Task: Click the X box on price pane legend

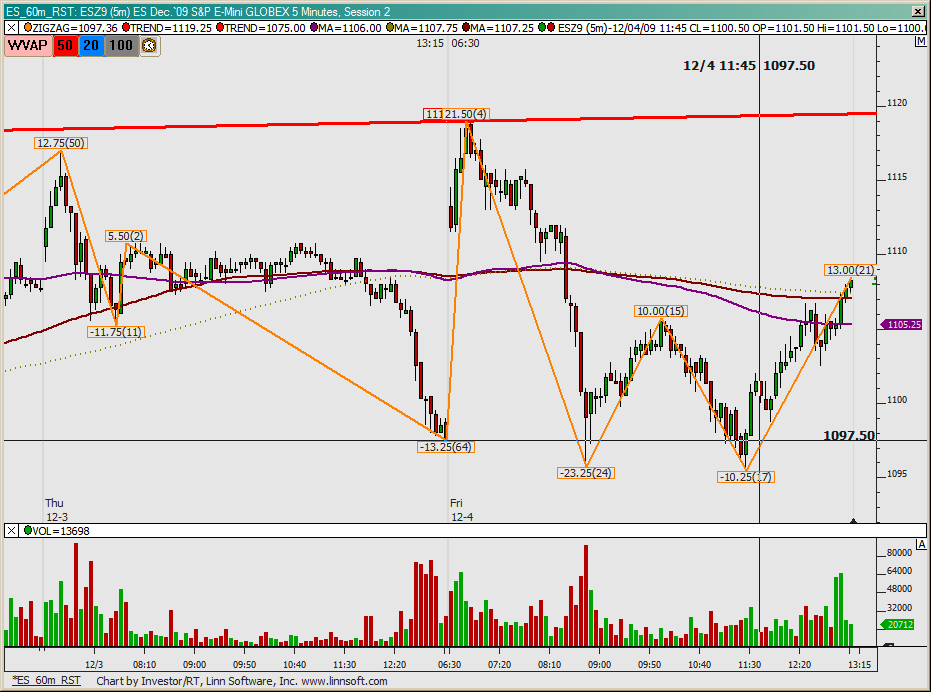Action: (x=11, y=29)
